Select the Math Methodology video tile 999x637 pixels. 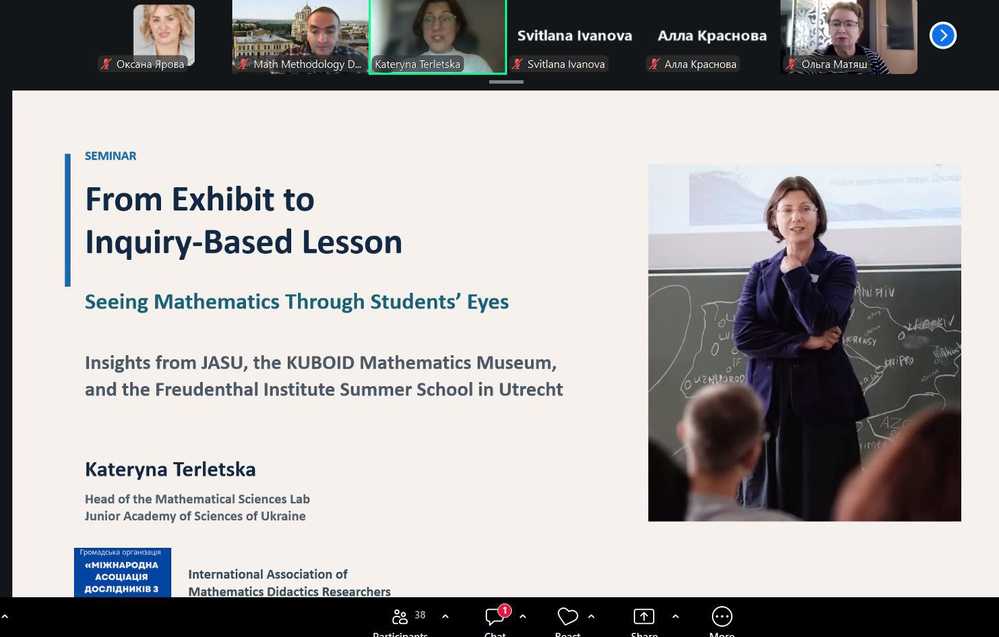[300, 37]
